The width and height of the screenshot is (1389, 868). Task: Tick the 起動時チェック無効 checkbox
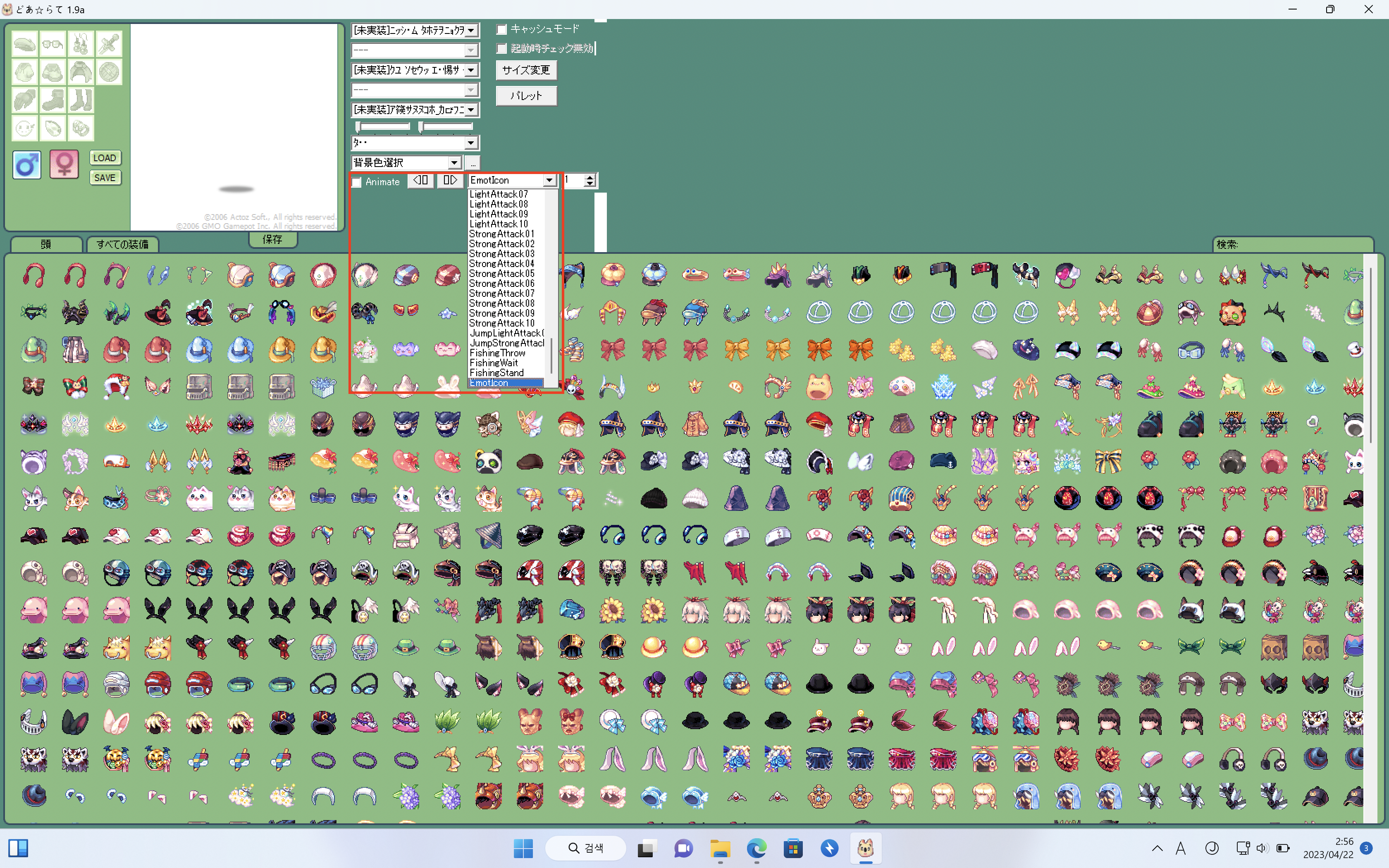coord(501,49)
